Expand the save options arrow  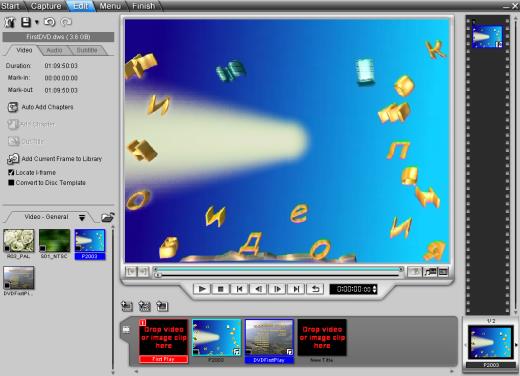pyautogui.click(x=37, y=22)
